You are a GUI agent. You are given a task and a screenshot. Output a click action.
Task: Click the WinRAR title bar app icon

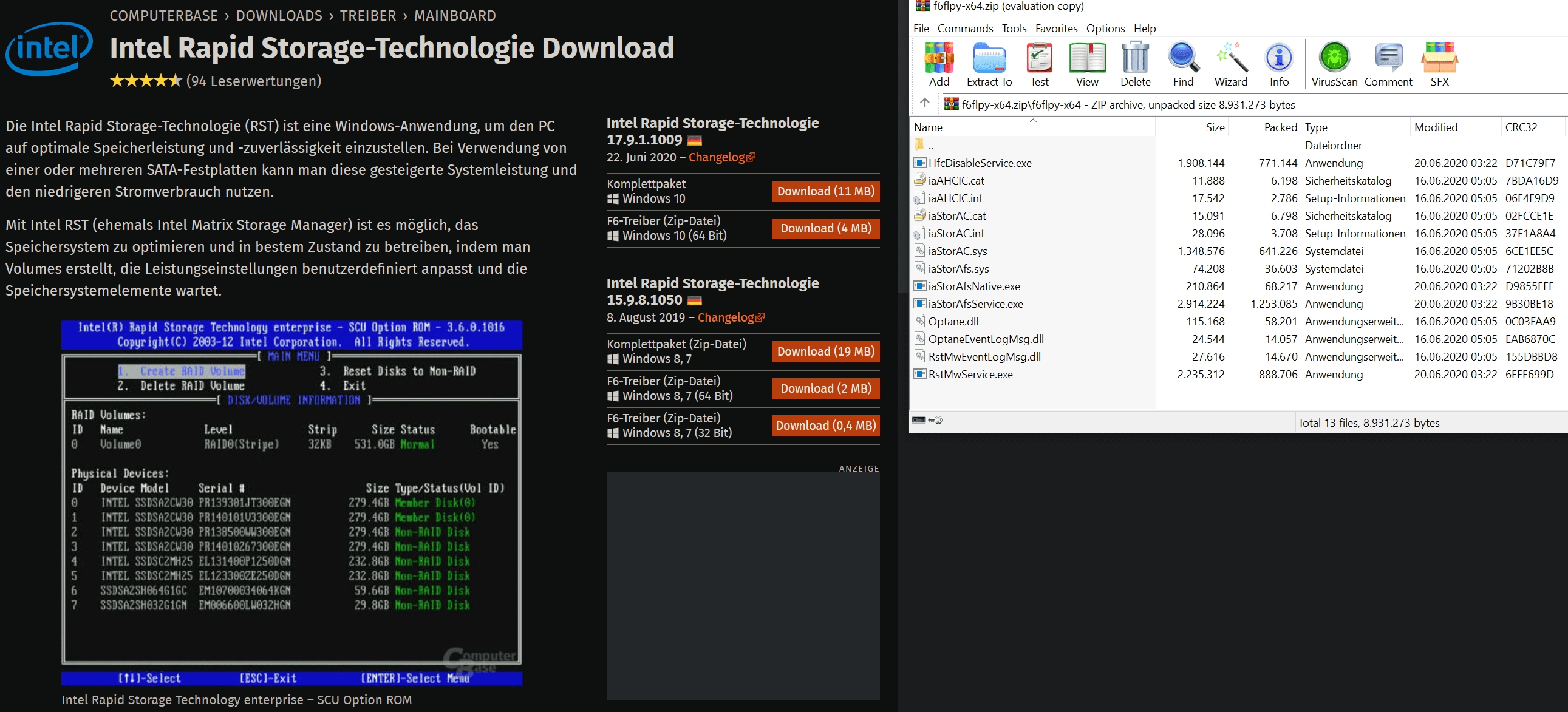tap(922, 6)
